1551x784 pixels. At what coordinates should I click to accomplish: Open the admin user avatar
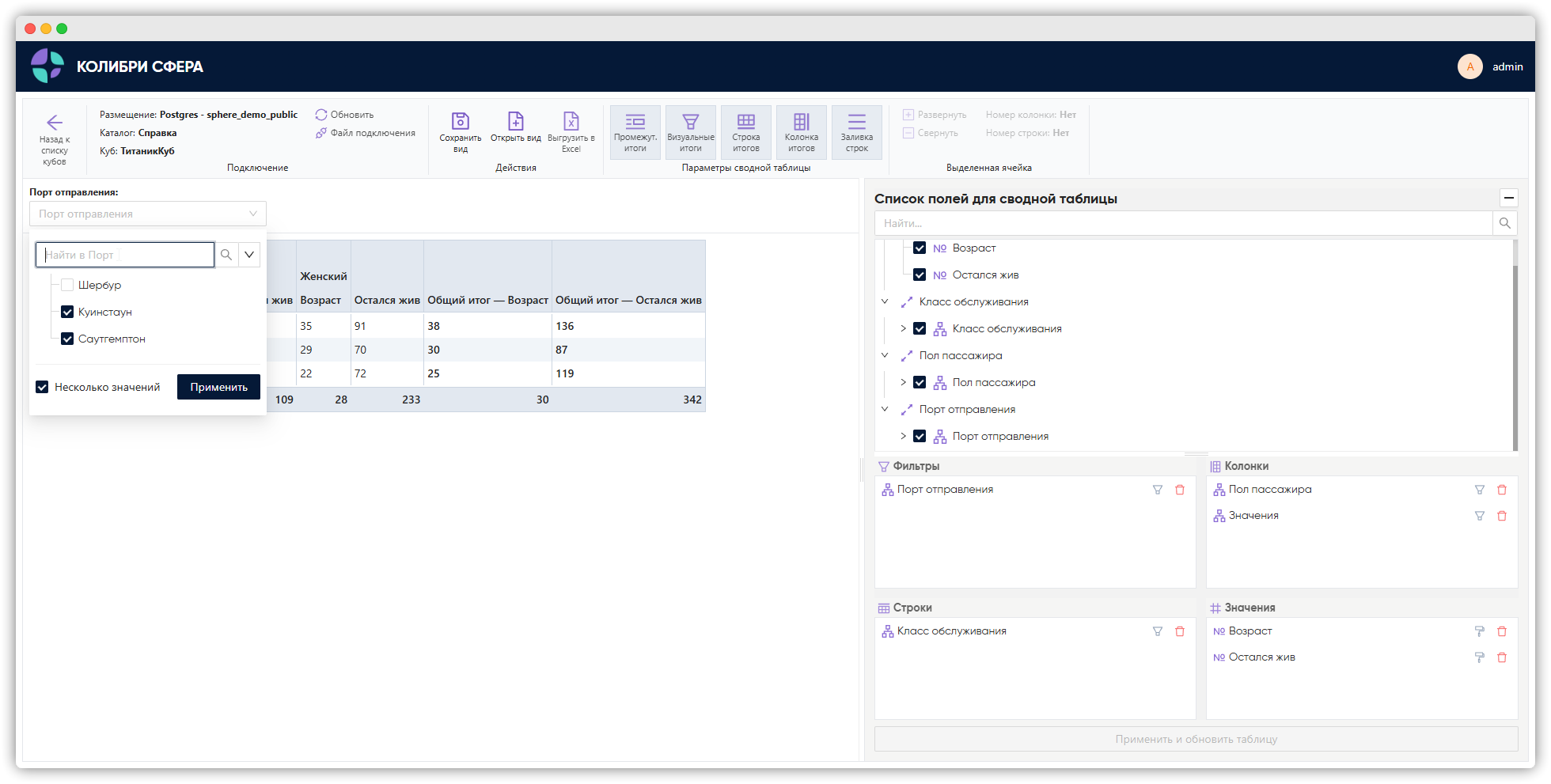(1470, 66)
